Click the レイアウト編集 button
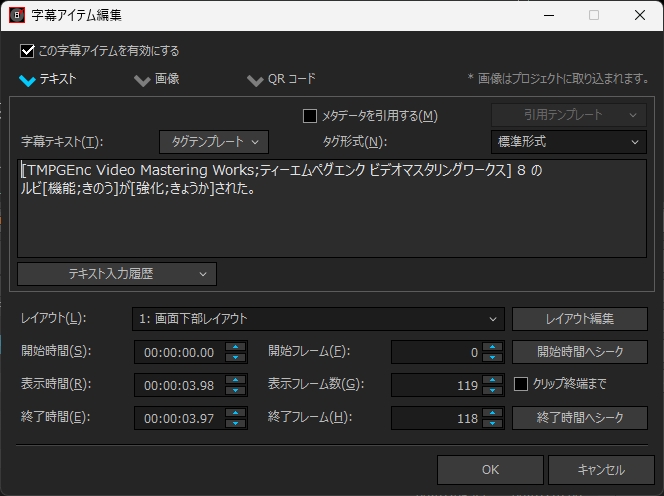 click(x=580, y=319)
